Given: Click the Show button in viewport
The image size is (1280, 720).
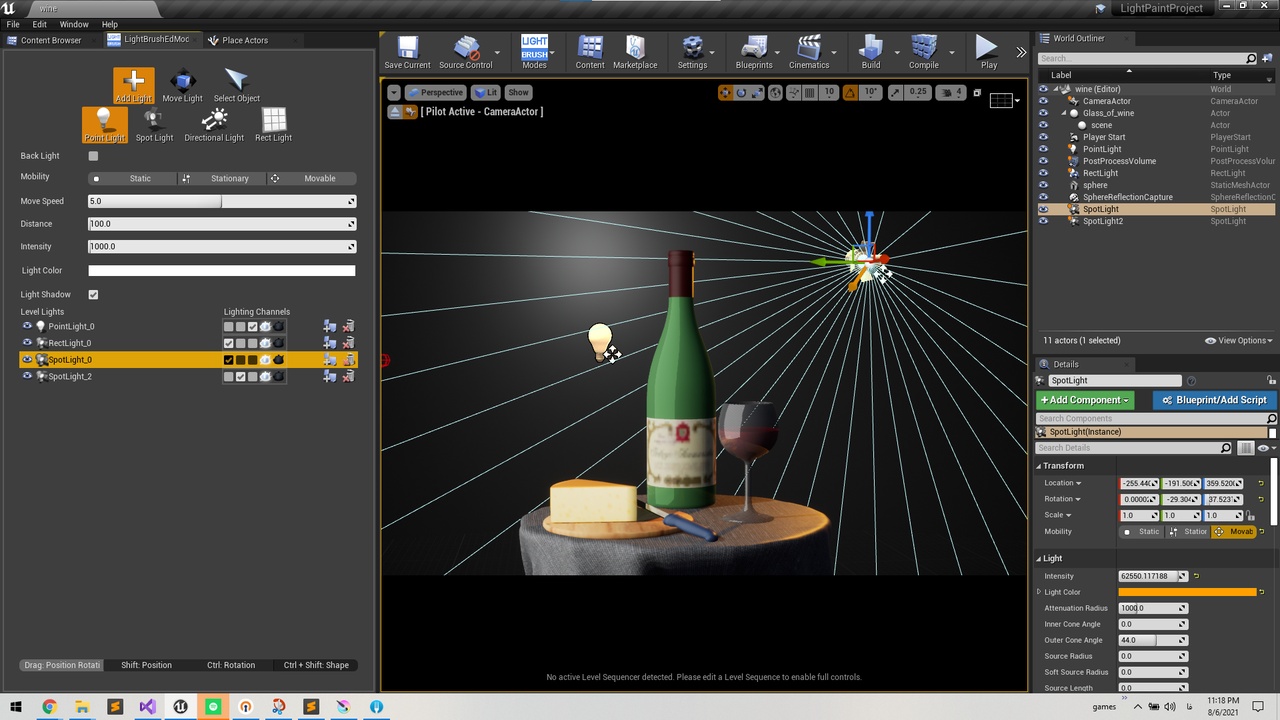Looking at the screenshot, I should click(x=518, y=93).
